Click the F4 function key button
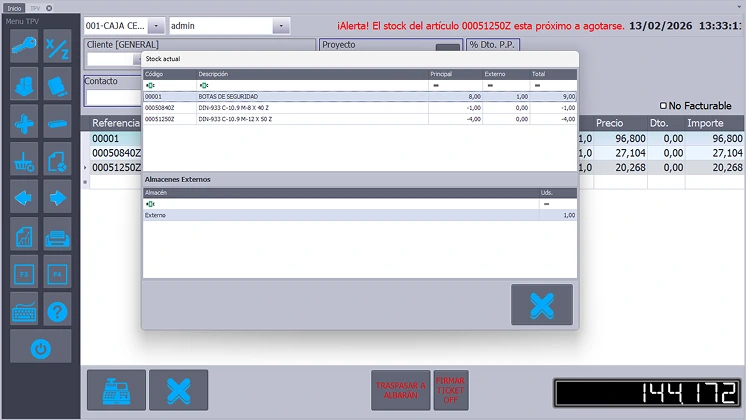The height and width of the screenshot is (420, 746). 57,273
